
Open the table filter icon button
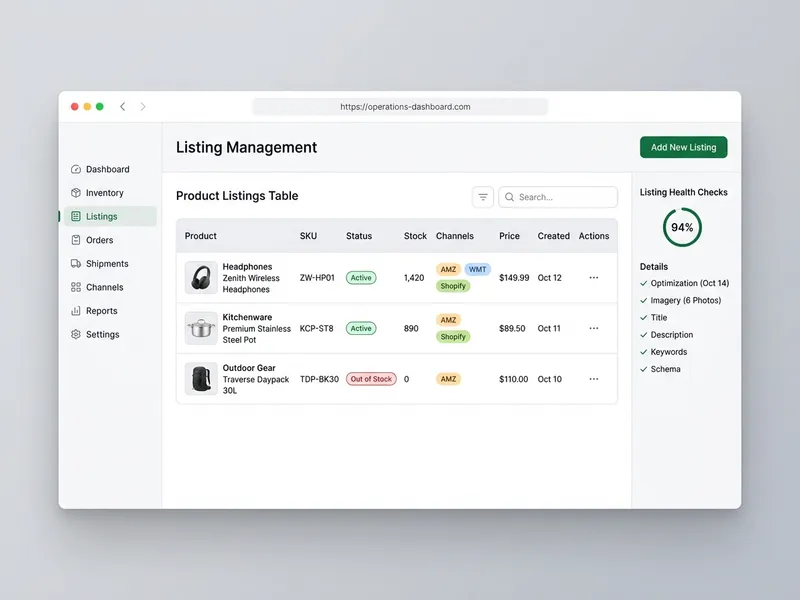483,197
